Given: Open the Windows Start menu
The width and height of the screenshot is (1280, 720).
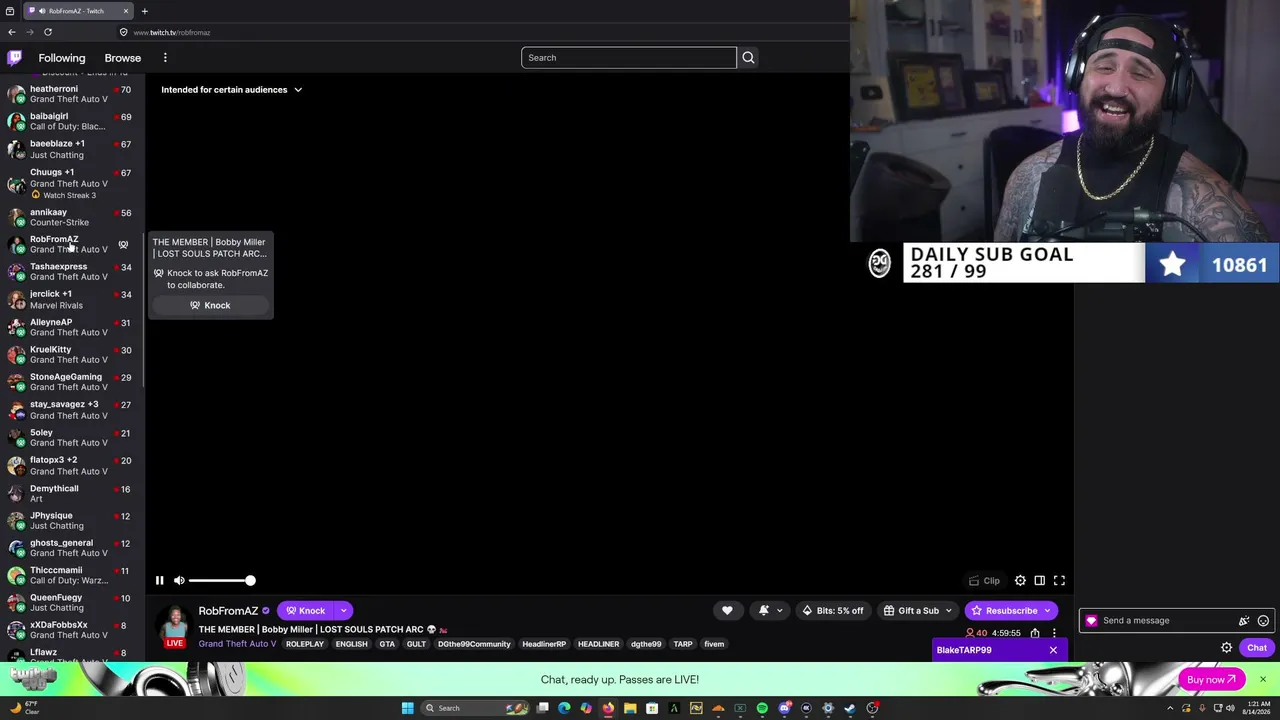Looking at the screenshot, I should point(407,708).
